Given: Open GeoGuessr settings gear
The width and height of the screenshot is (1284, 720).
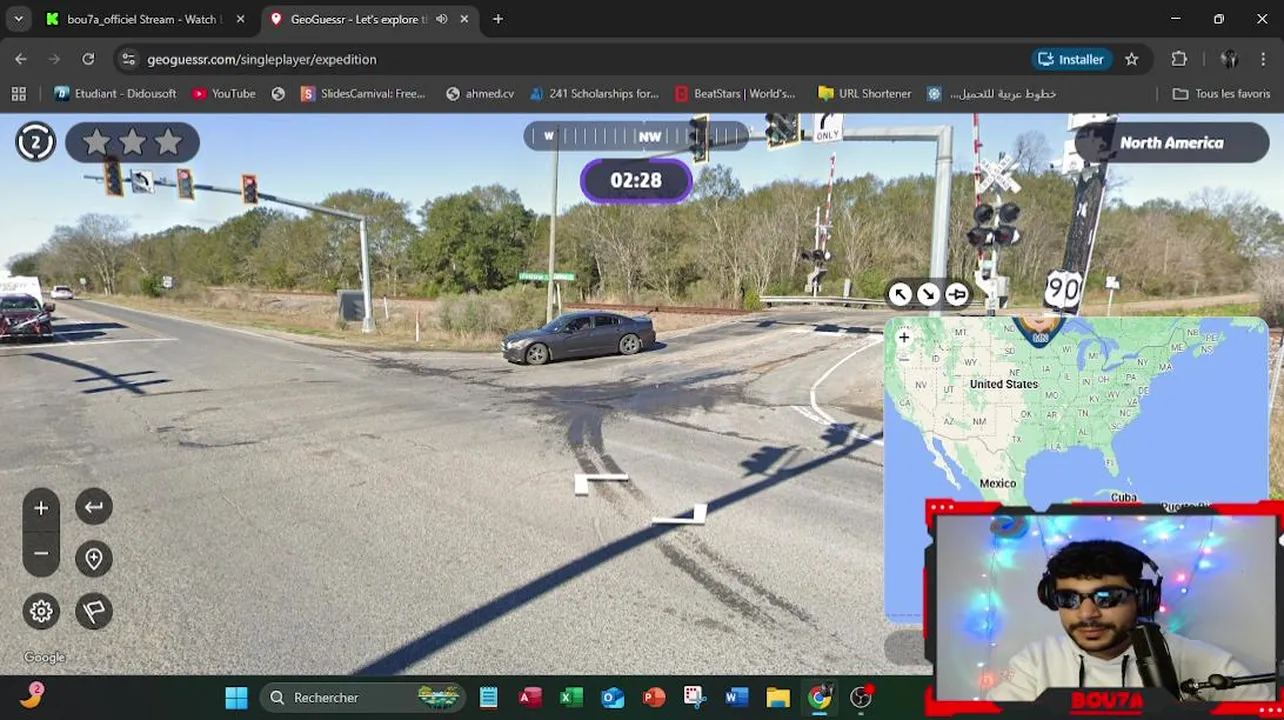Looking at the screenshot, I should tap(41, 611).
